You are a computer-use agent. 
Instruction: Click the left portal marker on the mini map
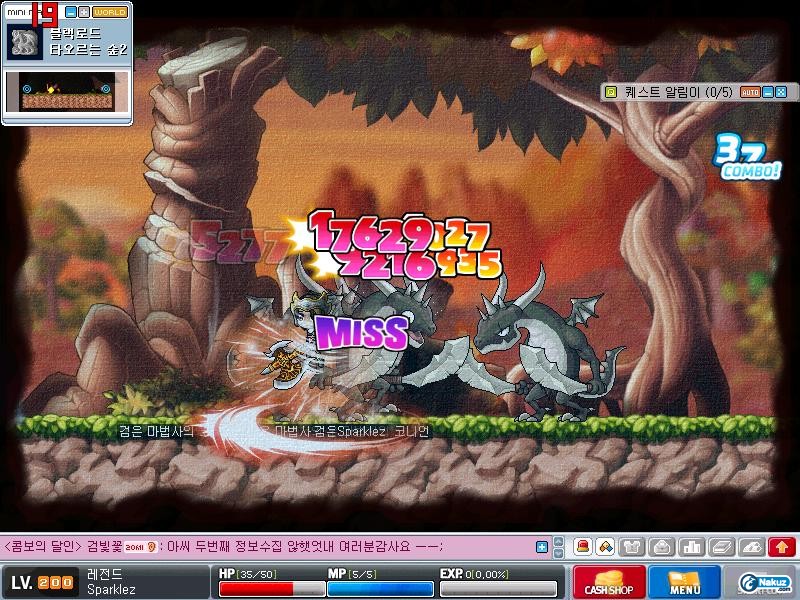(27, 89)
